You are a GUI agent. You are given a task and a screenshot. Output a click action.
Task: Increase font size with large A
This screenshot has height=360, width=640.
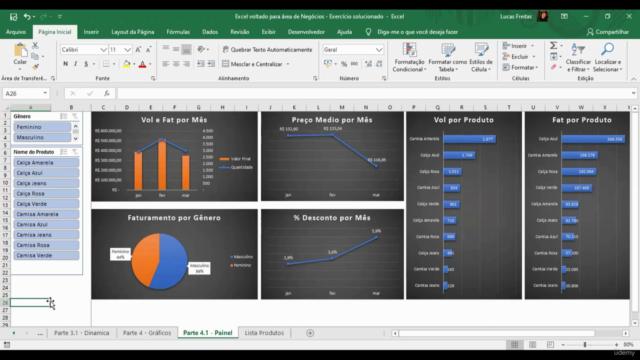138,50
